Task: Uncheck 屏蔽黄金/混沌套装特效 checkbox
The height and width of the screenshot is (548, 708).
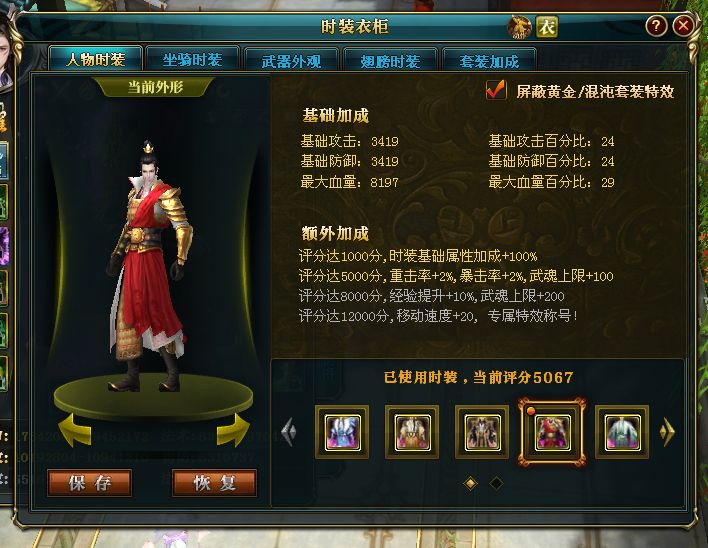Action: tap(496, 89)
